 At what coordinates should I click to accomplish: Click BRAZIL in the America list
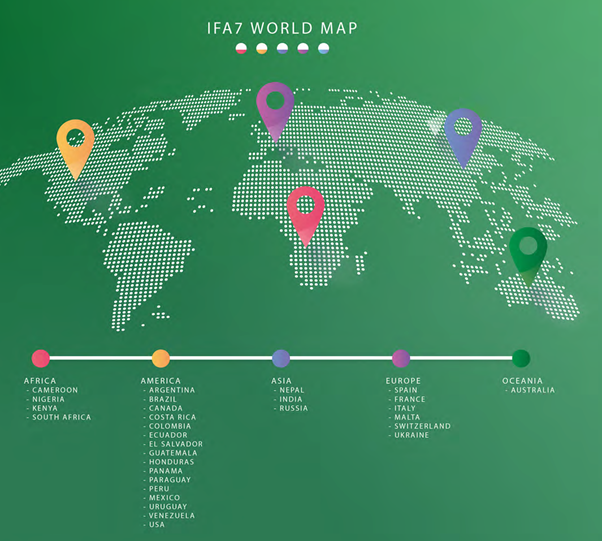coord(163,399)
